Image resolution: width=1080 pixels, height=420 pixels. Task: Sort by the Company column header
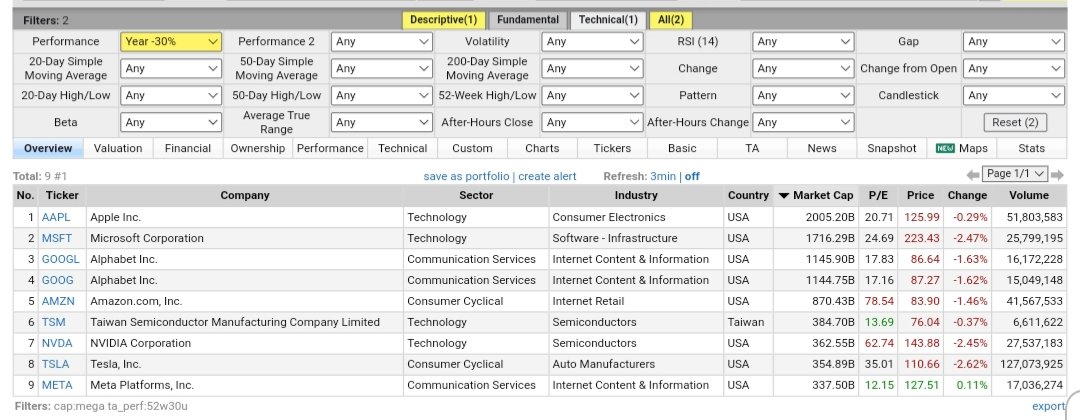pyautogui.click(x=245, y=196)
